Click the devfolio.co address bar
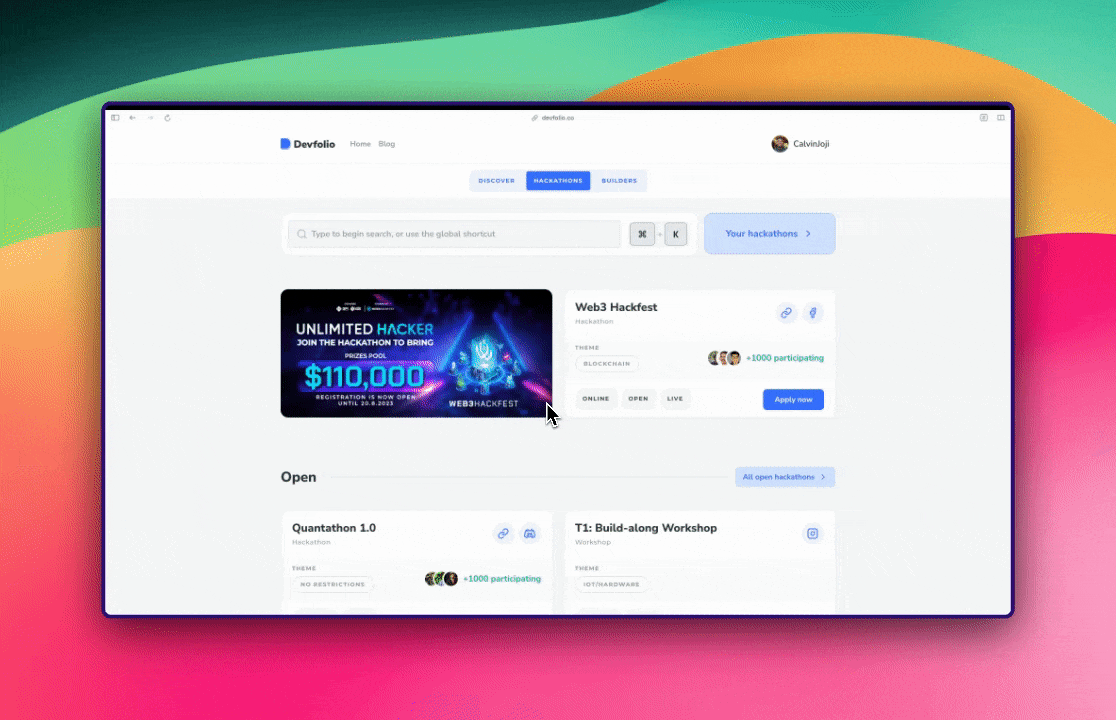 click(x=553, y=117)
